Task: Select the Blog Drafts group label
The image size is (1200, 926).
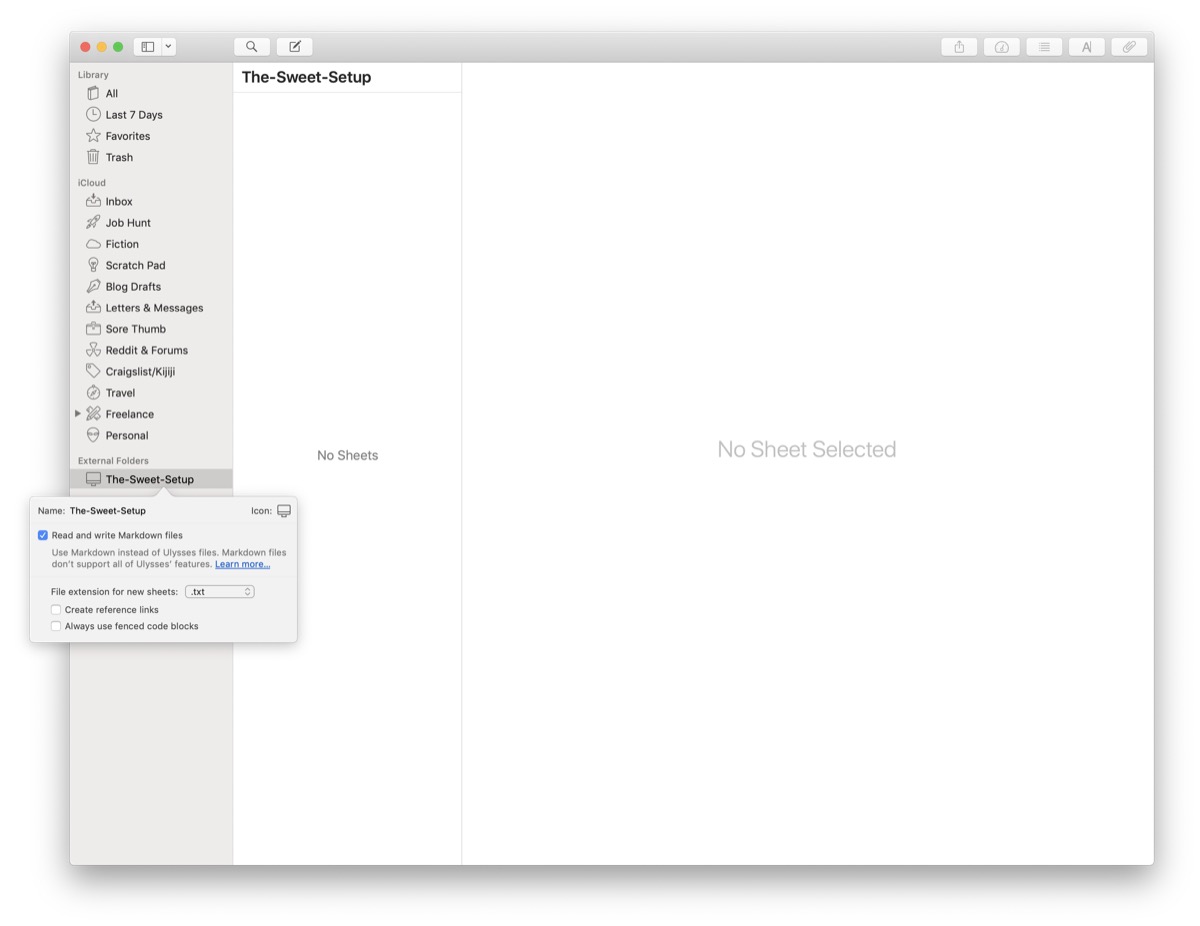Action: coord(133,286)
